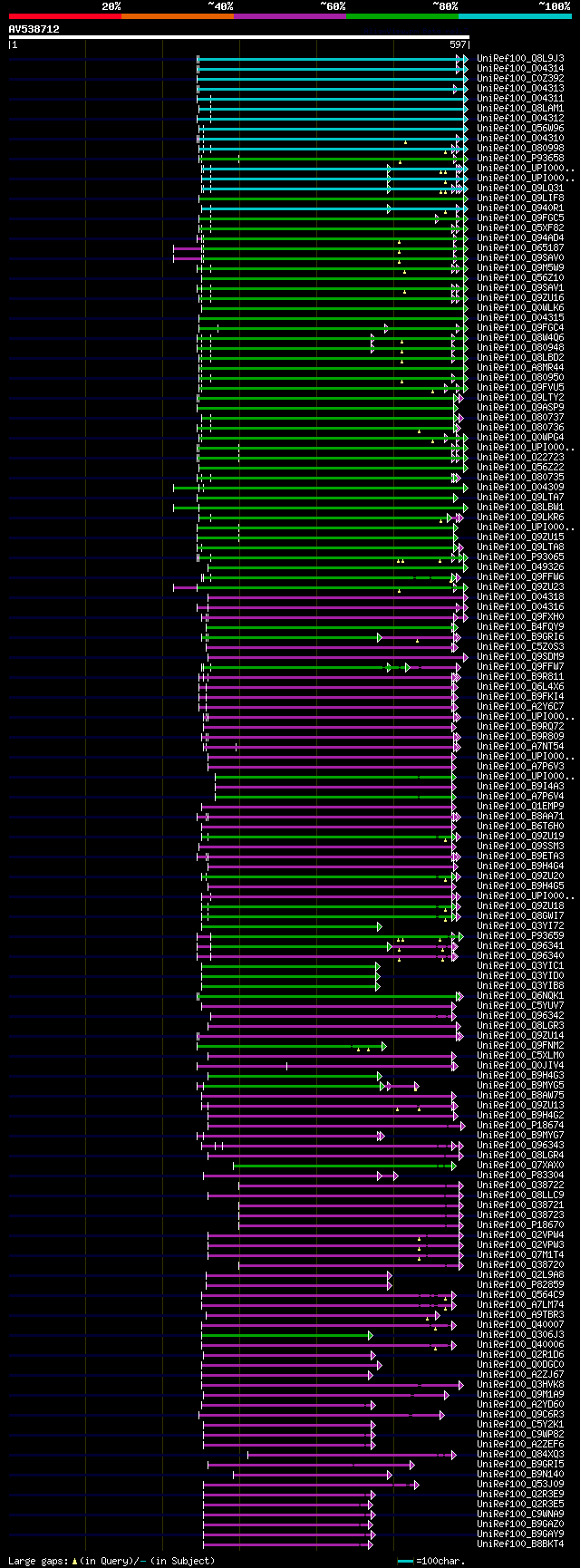The height and width of the screenshot is (1568, 580).
Task: Select the UniRef100_Q9LKR6 label
Action: (520, 517)
